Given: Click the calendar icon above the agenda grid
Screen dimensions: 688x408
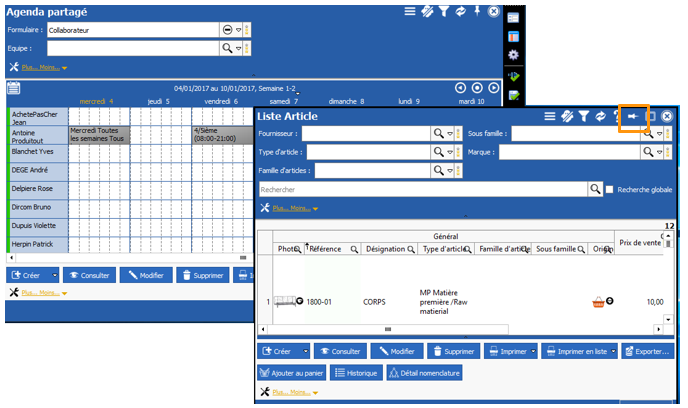Looking at the screenshot, I should click(14, 88).
